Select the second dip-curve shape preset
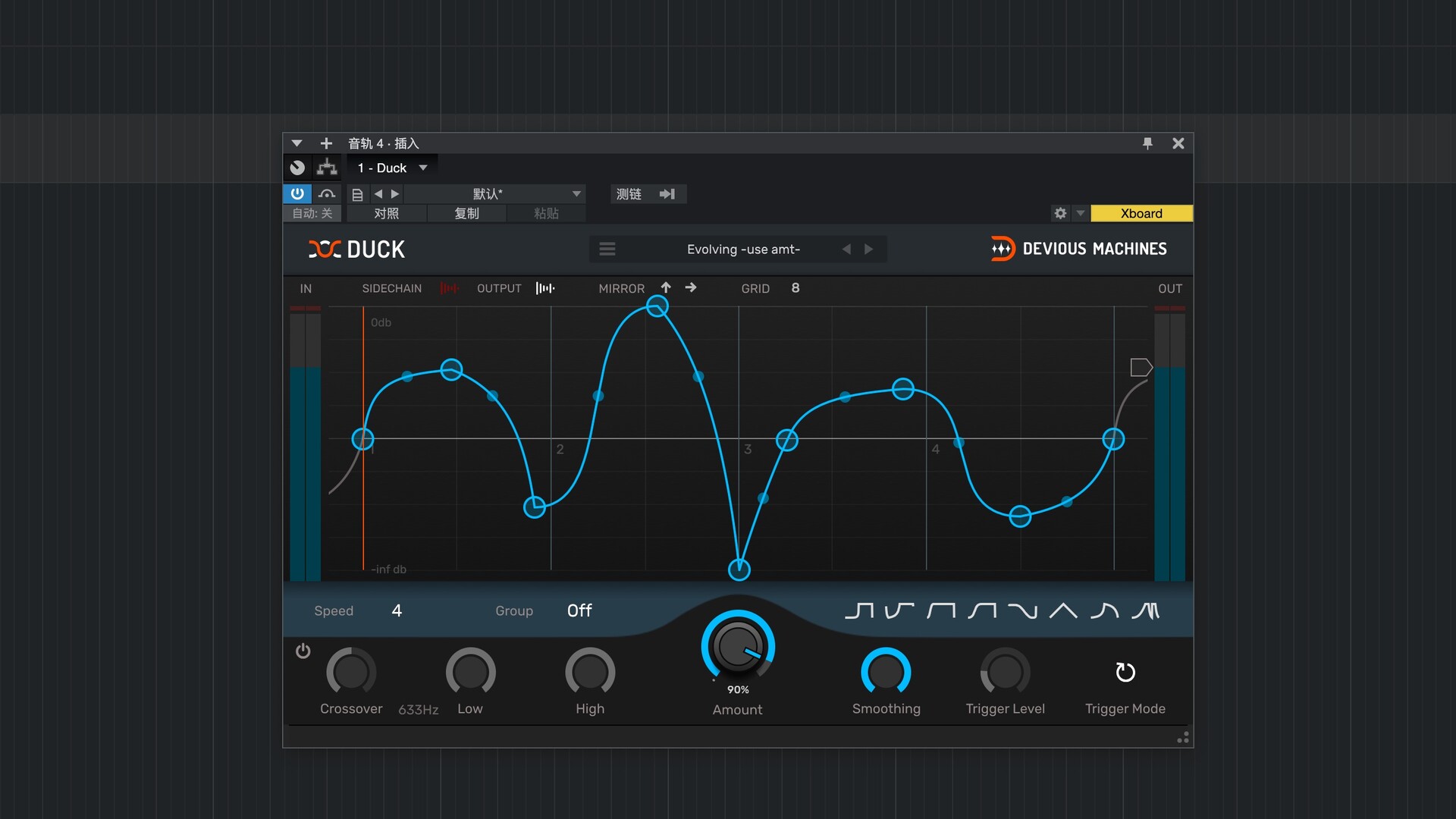Image resolution: width=1456 pixels, height=819 pixels. point(899,610)
